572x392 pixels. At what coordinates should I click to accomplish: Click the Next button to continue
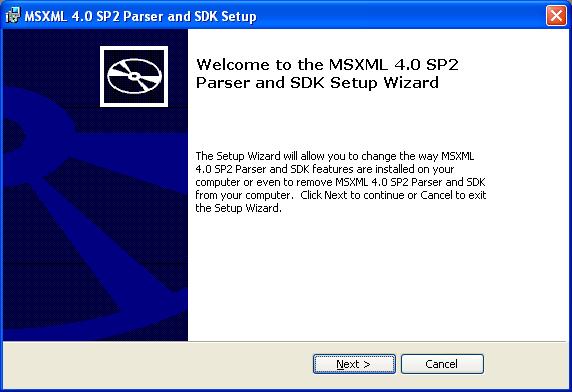coord(354,364)
